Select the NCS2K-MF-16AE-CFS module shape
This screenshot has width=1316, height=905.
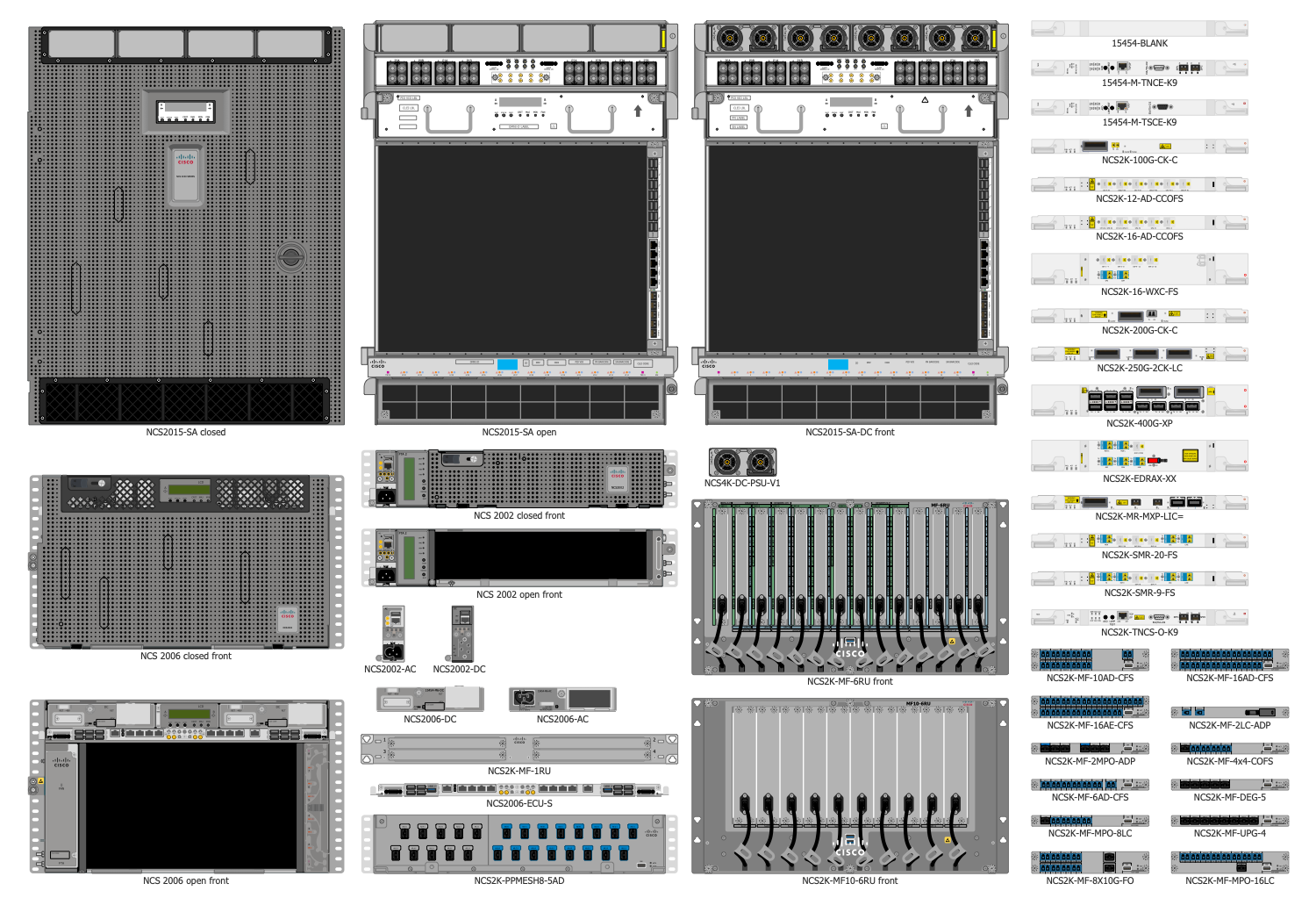point(1090,707)
